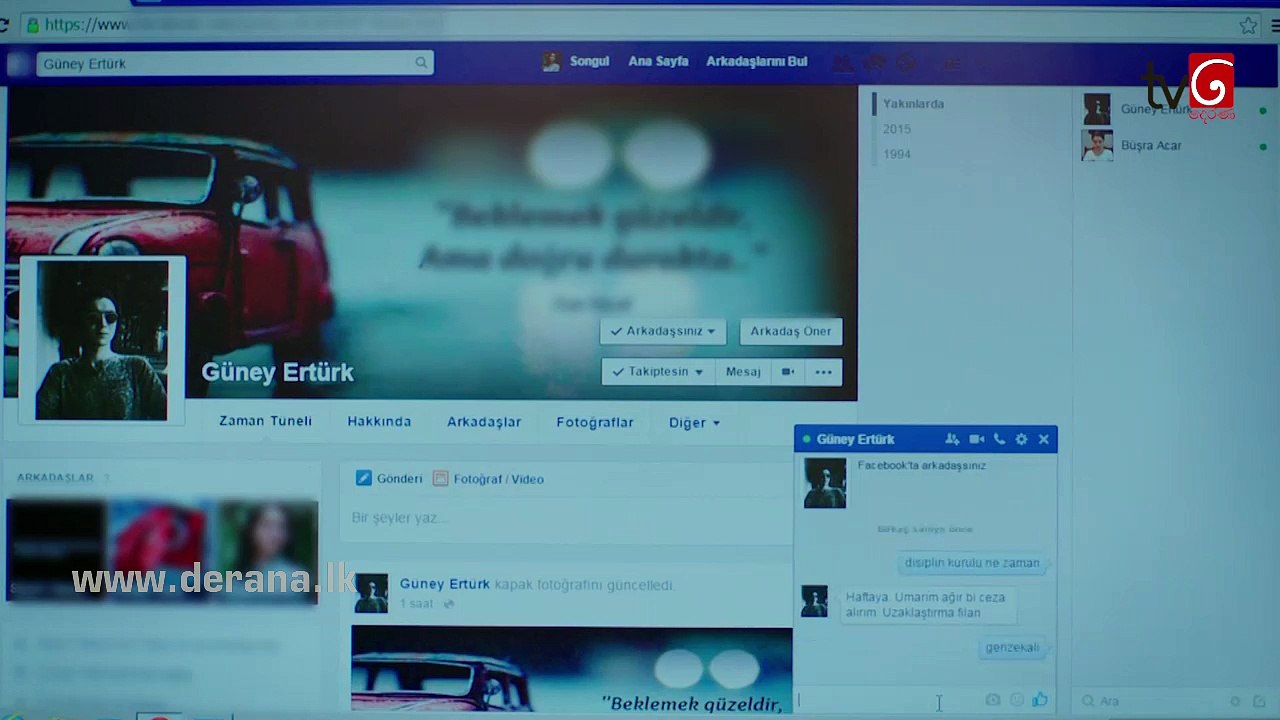Switch to the Zaman Tüneli tab
Viewport: 1280px width, 720px height.
point(265,421)
